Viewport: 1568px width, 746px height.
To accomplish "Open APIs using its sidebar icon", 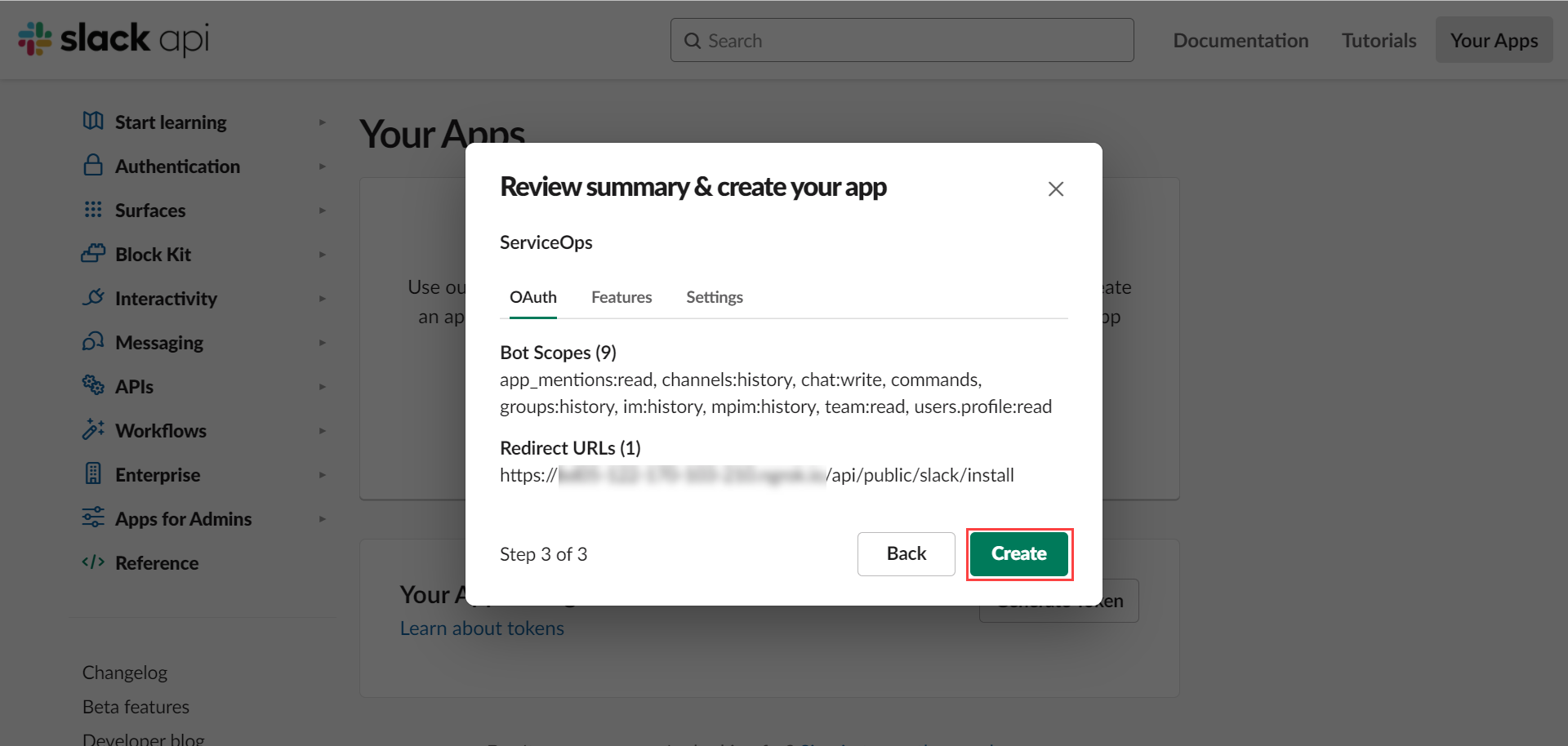I will click(x=93, y=386).
